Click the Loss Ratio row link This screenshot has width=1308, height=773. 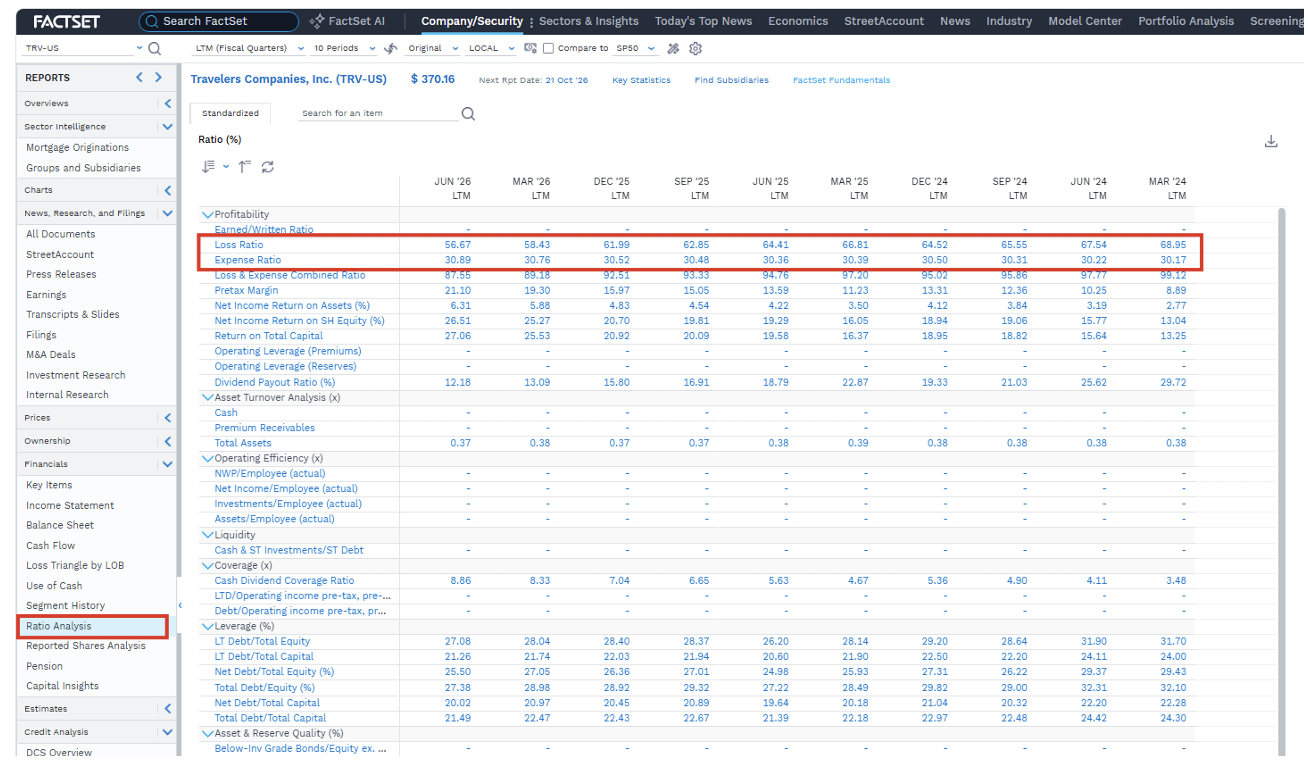(x=239, y=245)
